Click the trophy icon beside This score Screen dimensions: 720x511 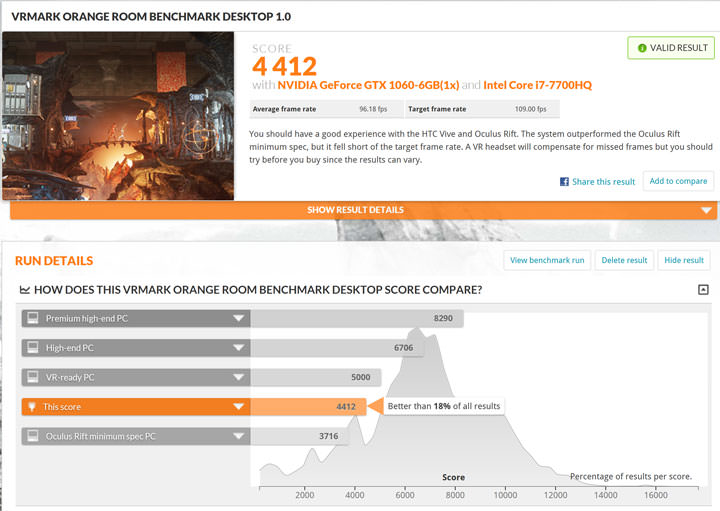click(x=33, y=407)
